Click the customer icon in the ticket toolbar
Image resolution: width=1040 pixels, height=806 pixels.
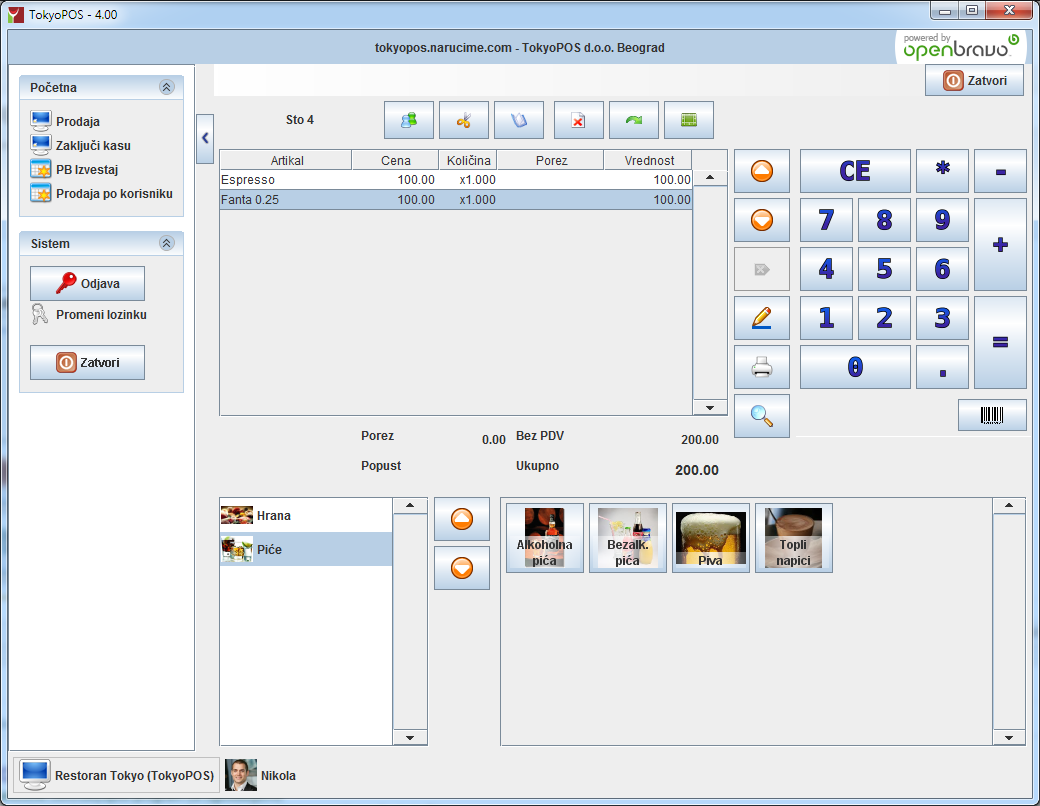409,120
